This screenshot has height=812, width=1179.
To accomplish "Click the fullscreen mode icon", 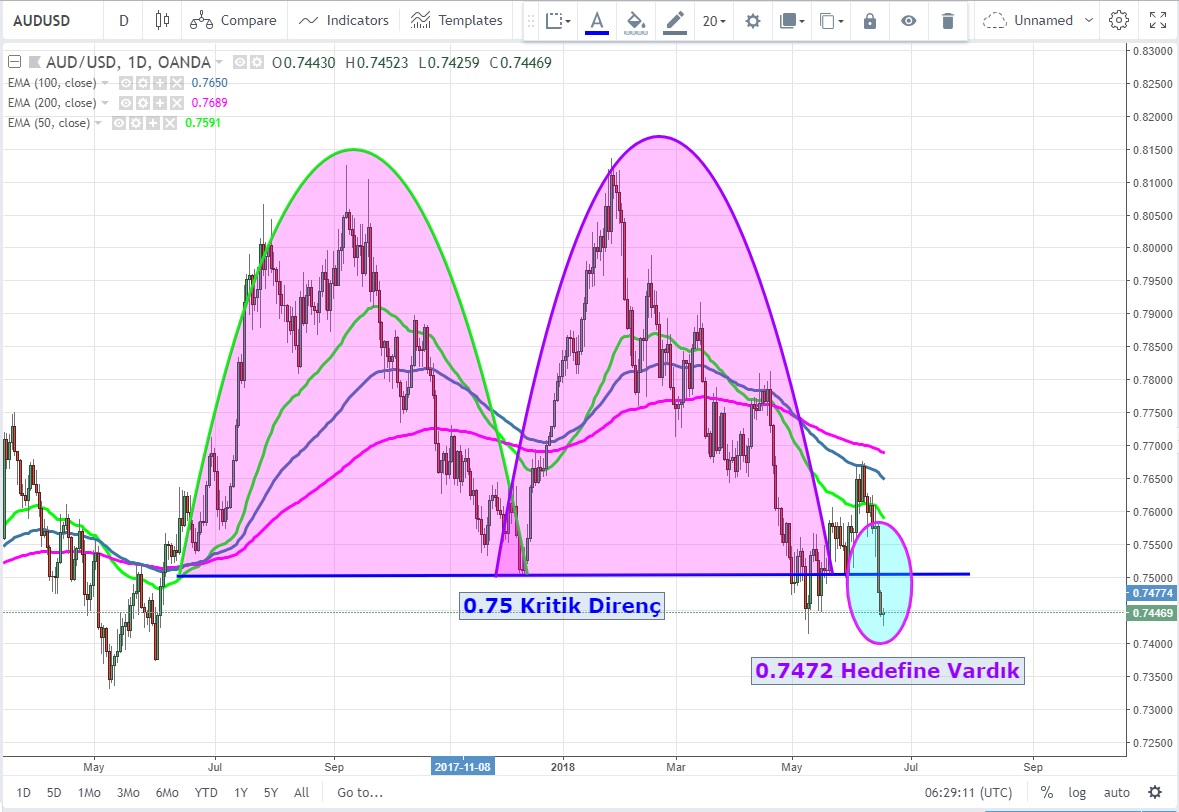I will [x=1157, y=20].
